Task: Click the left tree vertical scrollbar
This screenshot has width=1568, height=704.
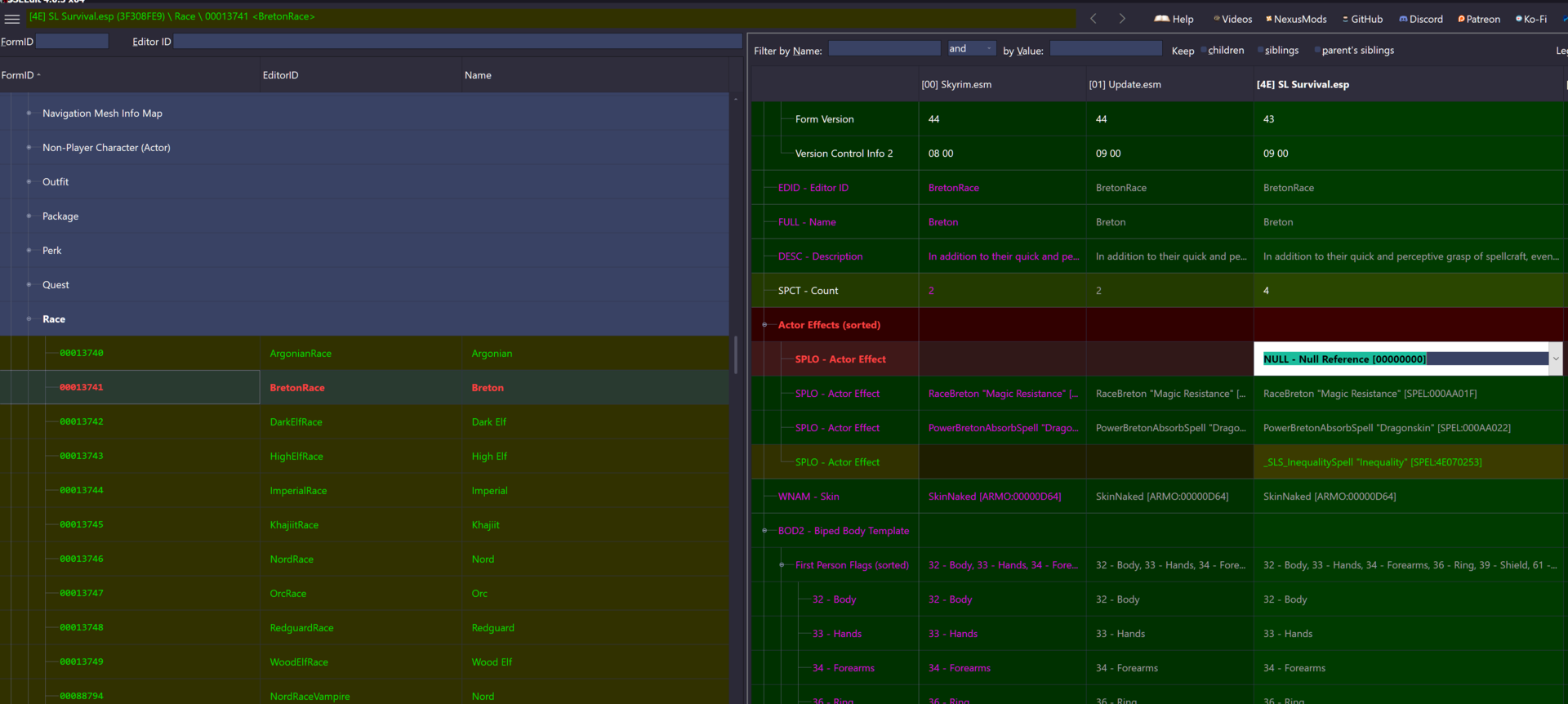Action: (x=736, y=355)
